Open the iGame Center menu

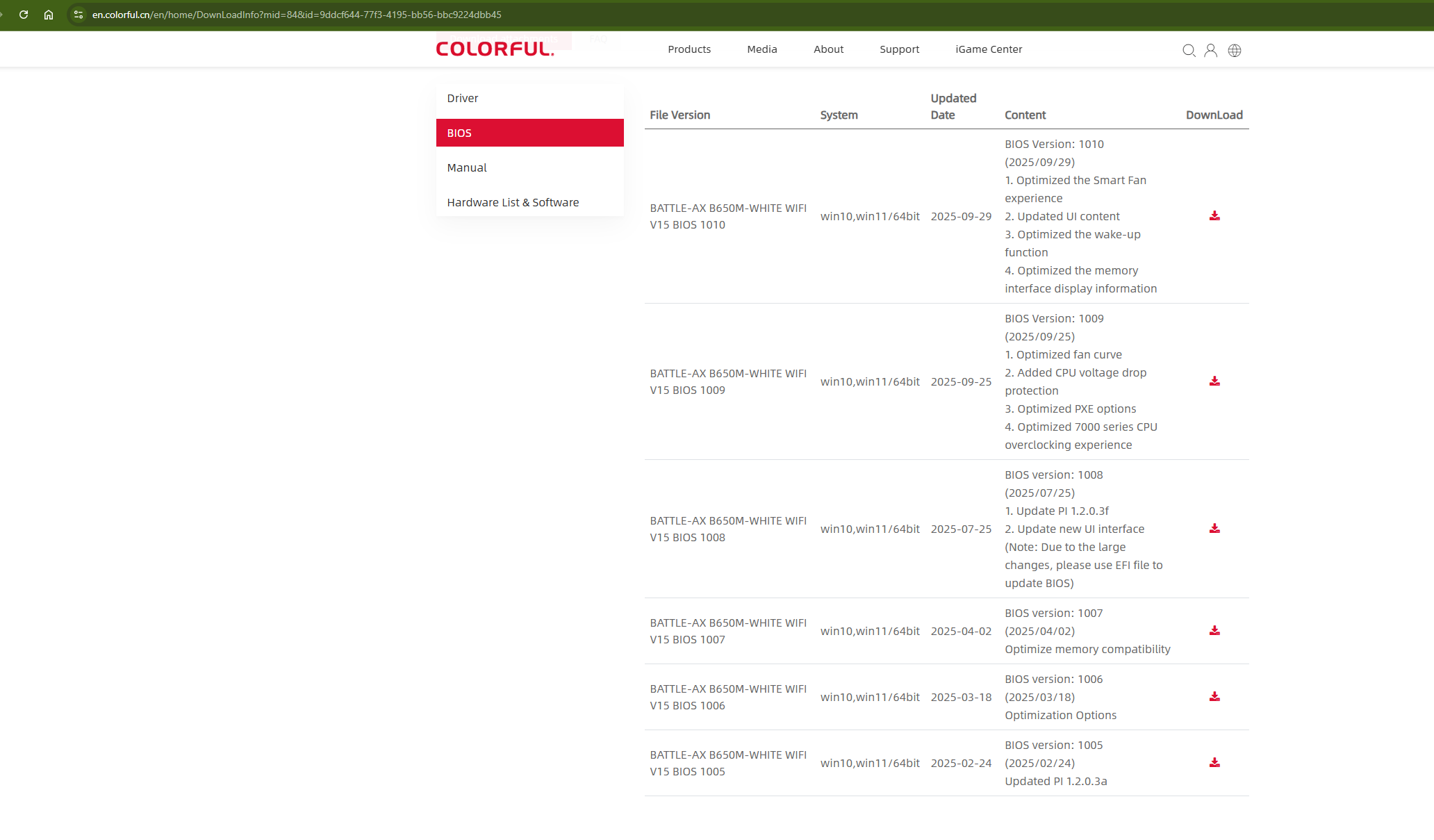989,49
